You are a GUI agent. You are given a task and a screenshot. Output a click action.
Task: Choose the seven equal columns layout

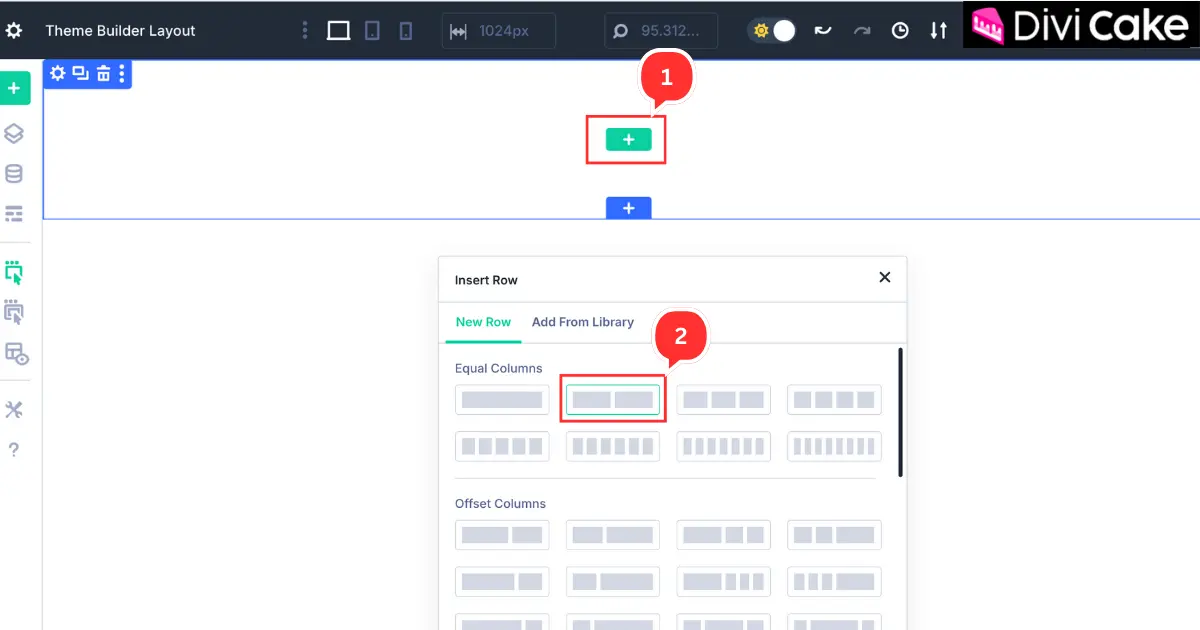[724, 446]
